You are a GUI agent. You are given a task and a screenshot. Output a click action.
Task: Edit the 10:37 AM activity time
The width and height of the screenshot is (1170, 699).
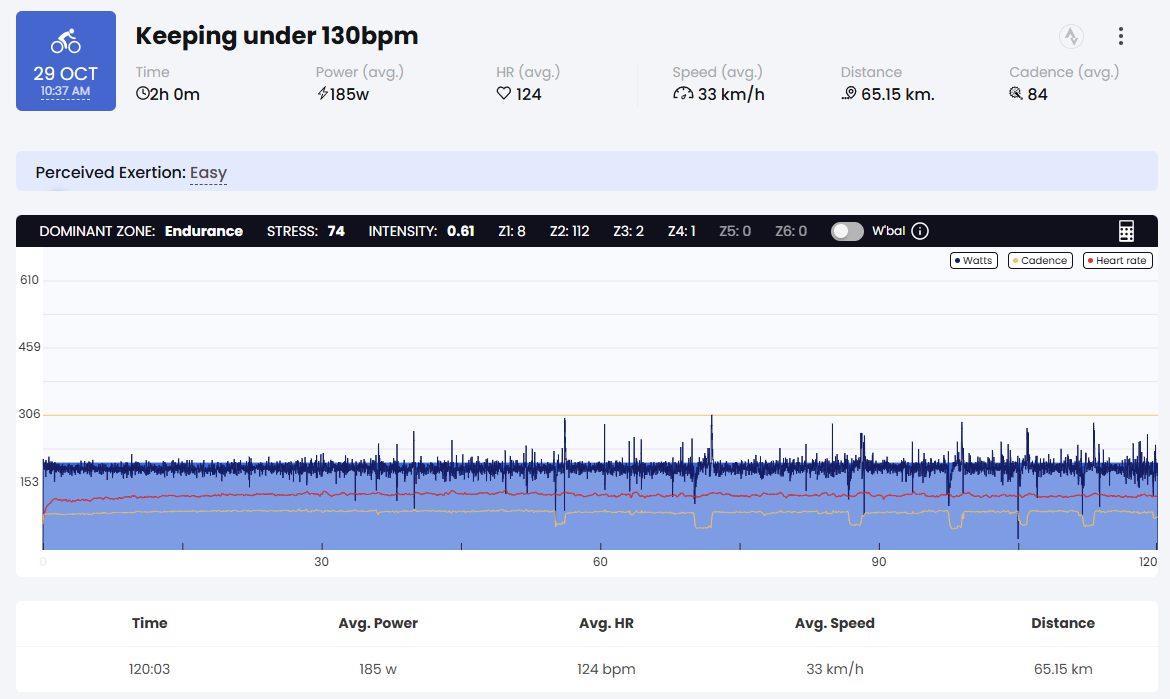coord(66,92)
